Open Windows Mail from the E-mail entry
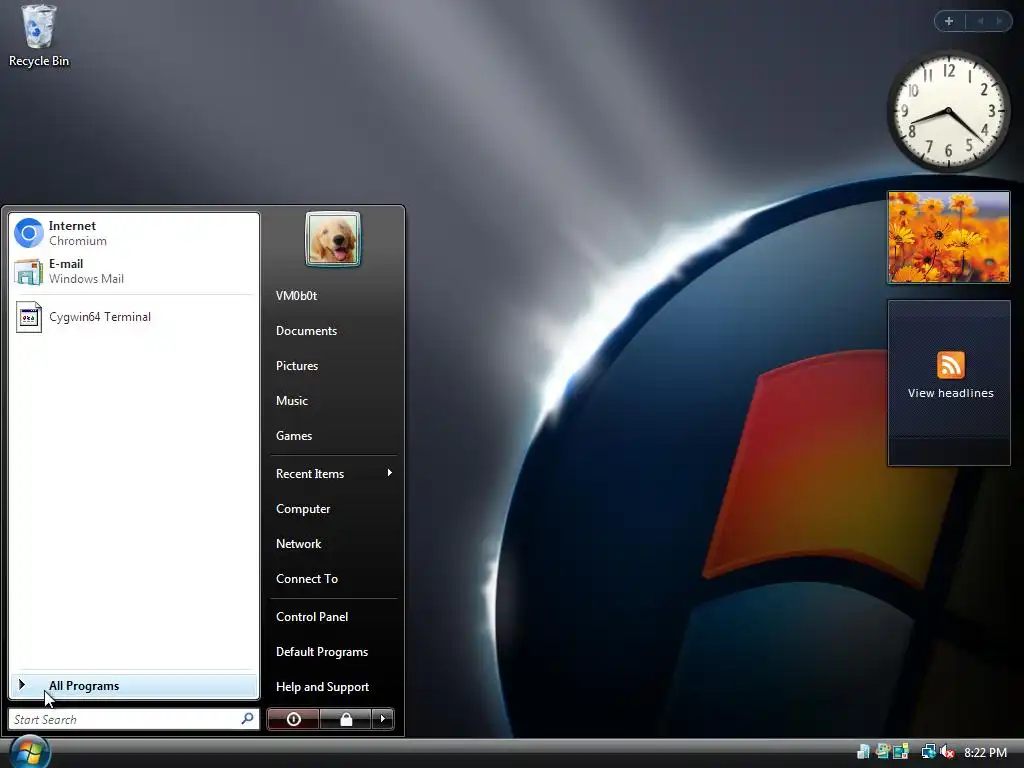 coord(134,271)
